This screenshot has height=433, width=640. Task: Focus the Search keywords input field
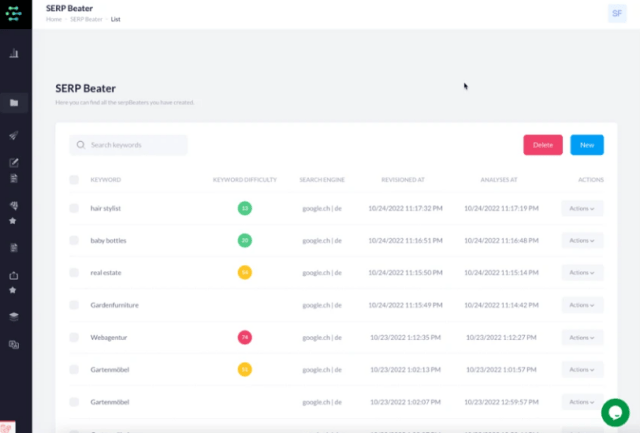(135, 145)
